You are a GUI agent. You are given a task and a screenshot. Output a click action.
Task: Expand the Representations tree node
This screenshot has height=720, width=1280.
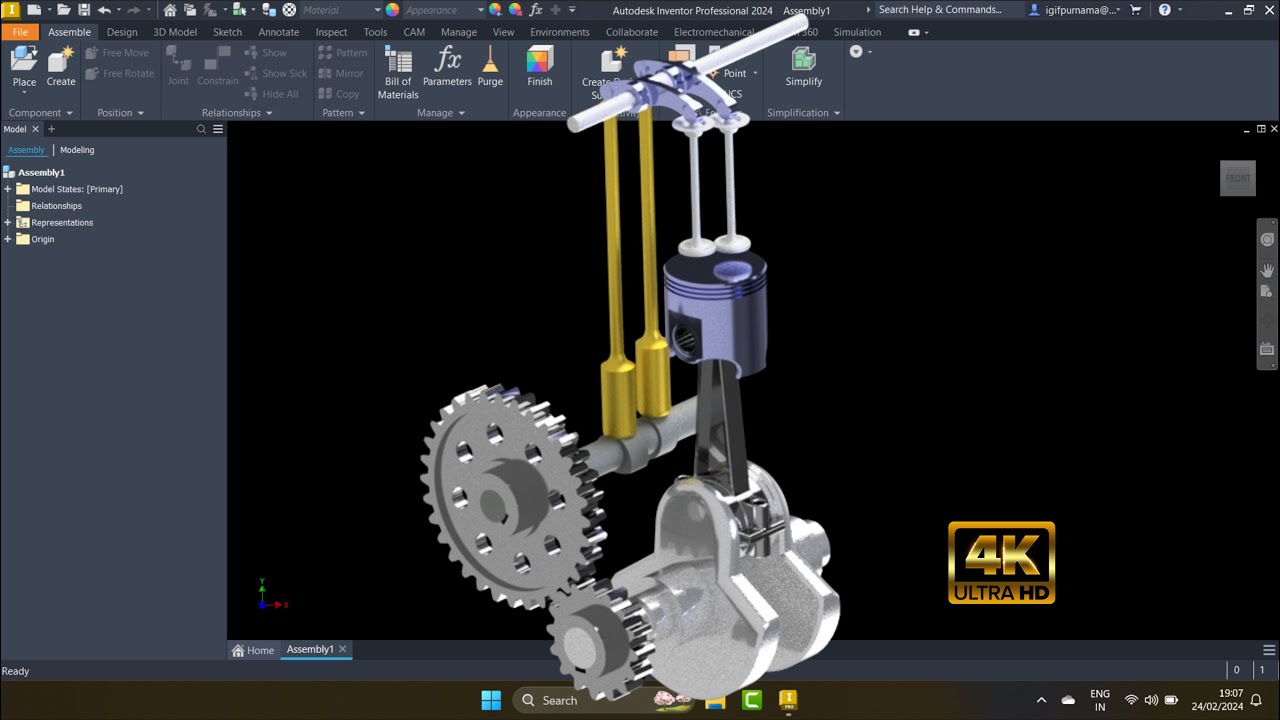coord(8,222)
